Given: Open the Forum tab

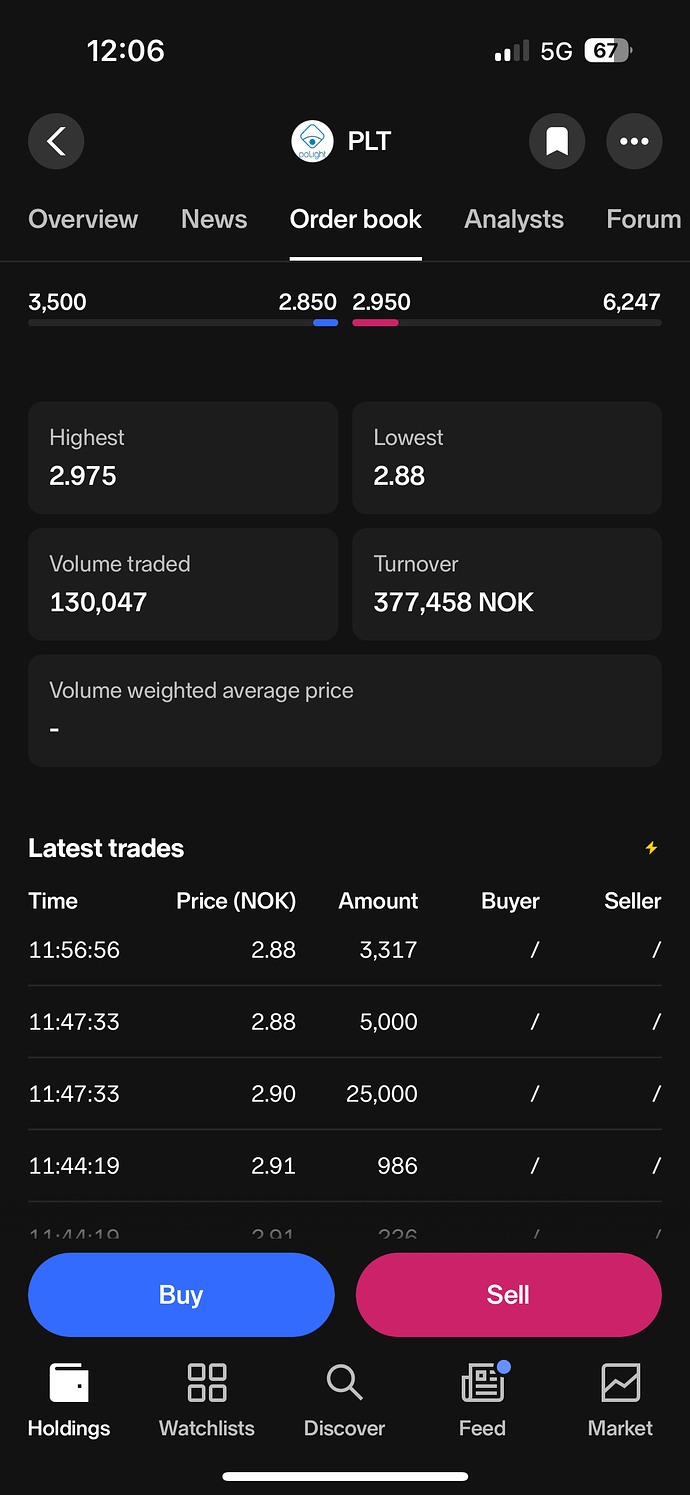Looking at the screenshot, I should pyautogui.click(x=644, y=219).
